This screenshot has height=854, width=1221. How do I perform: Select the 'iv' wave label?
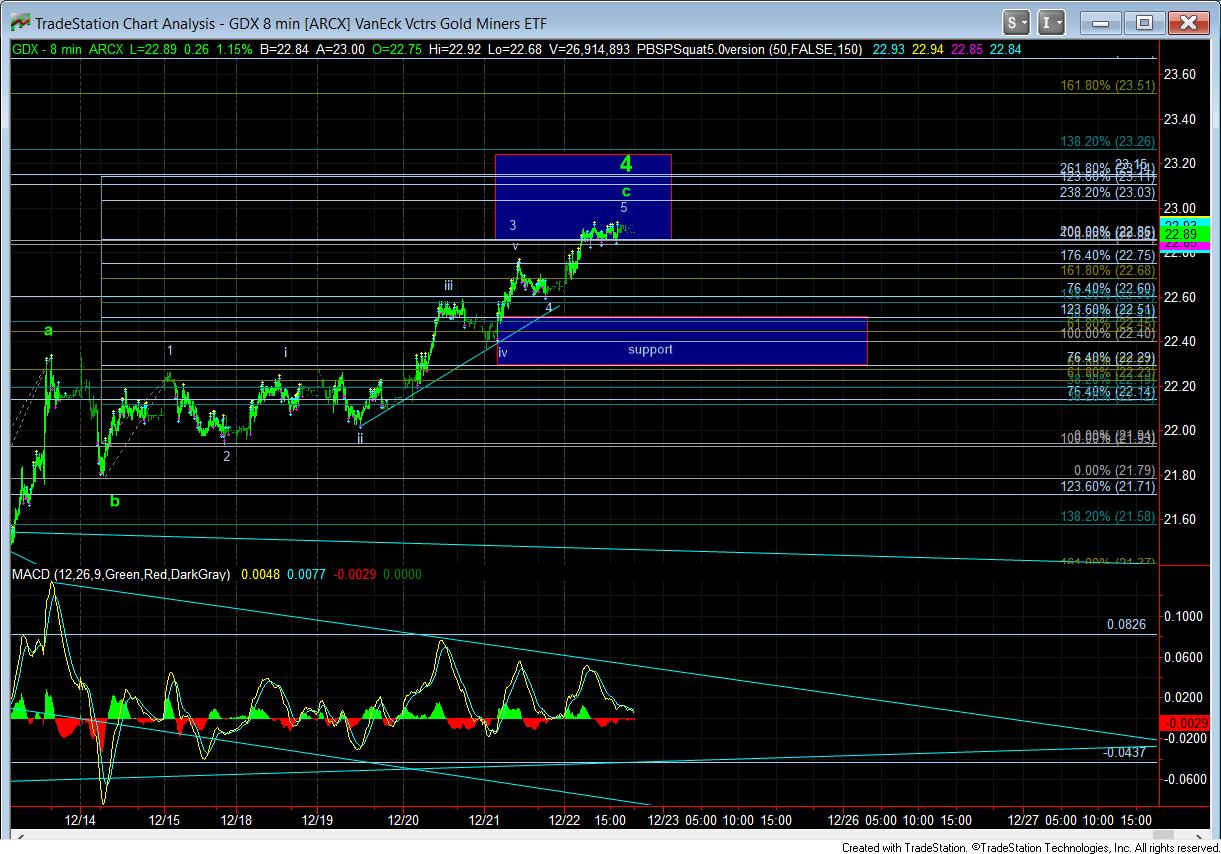503,353
